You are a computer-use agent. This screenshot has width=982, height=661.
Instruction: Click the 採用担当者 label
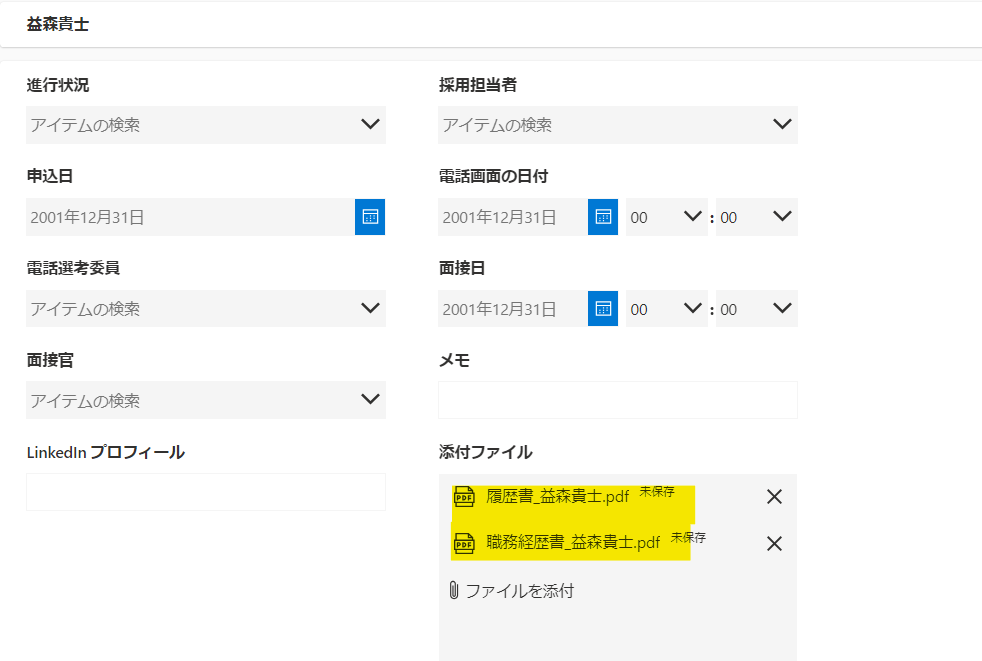tap(477, 85)
